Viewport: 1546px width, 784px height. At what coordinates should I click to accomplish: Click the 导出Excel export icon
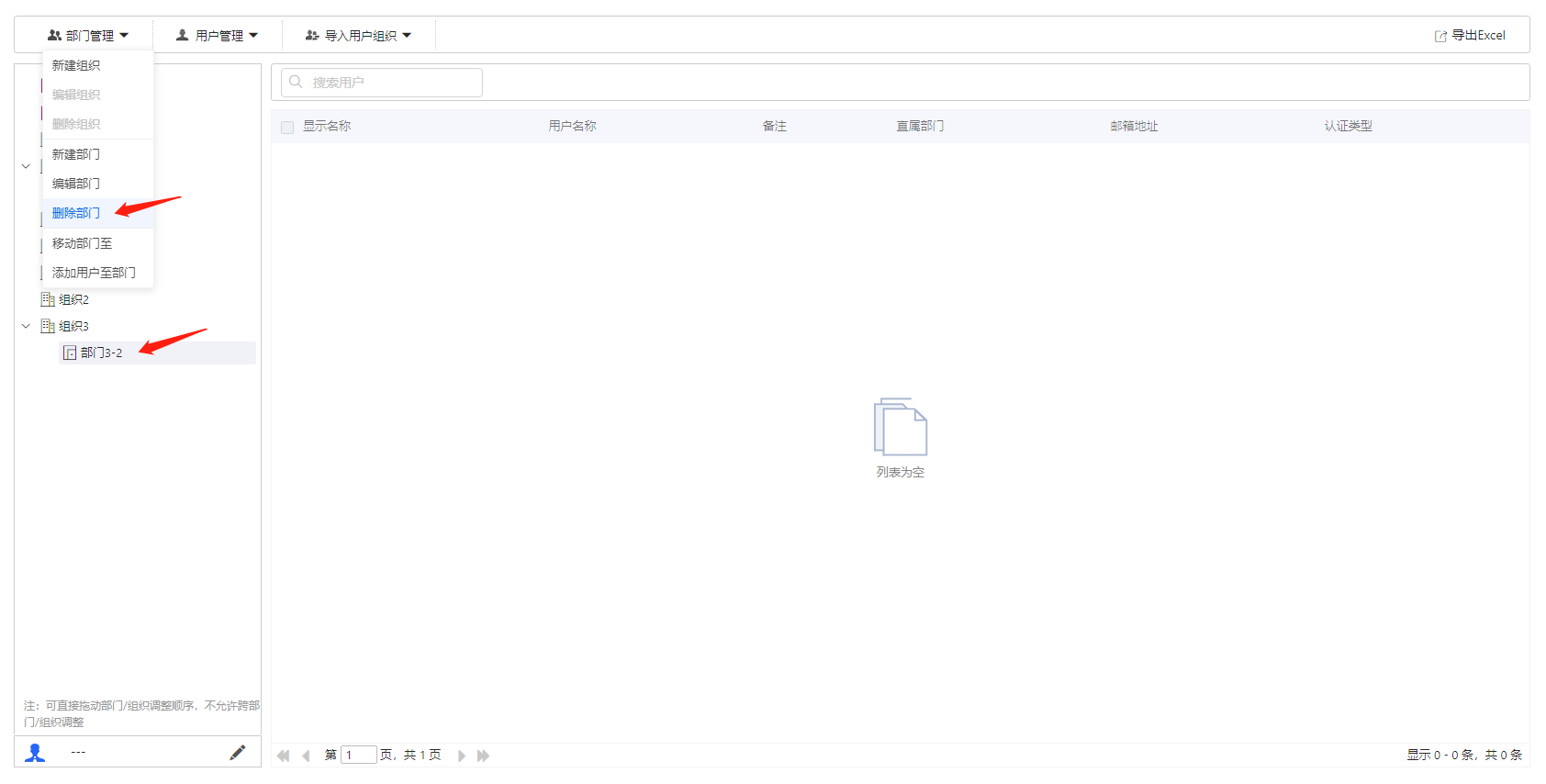click(1440, 36)
